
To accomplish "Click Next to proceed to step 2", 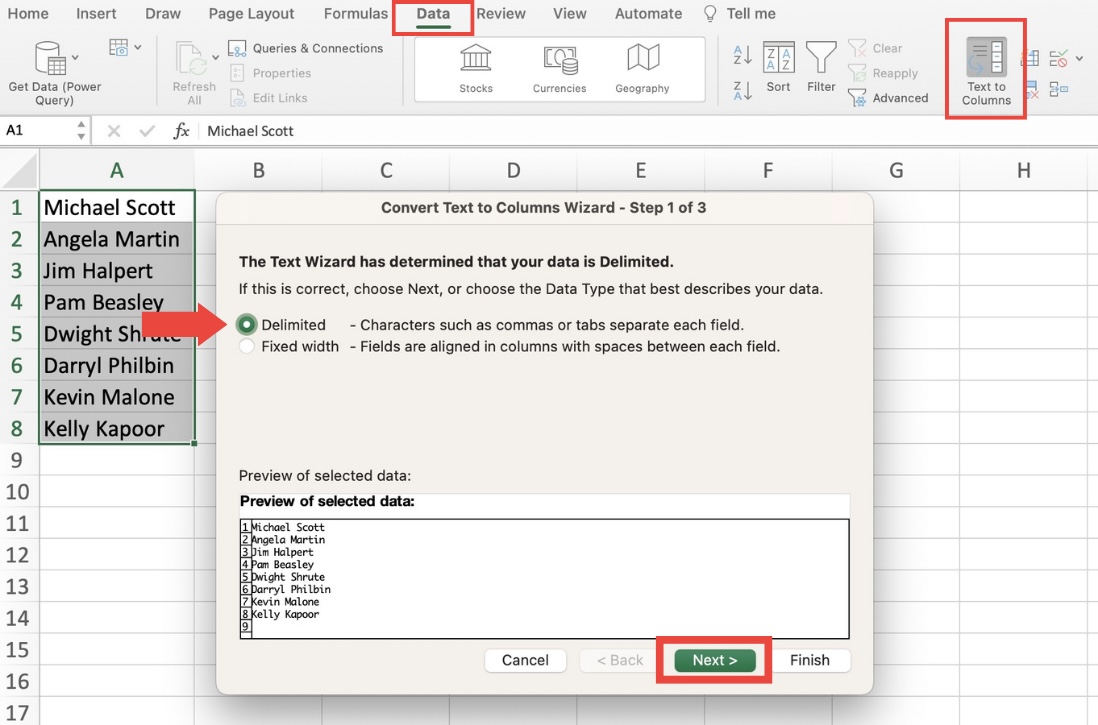I will tap(715, 660).
